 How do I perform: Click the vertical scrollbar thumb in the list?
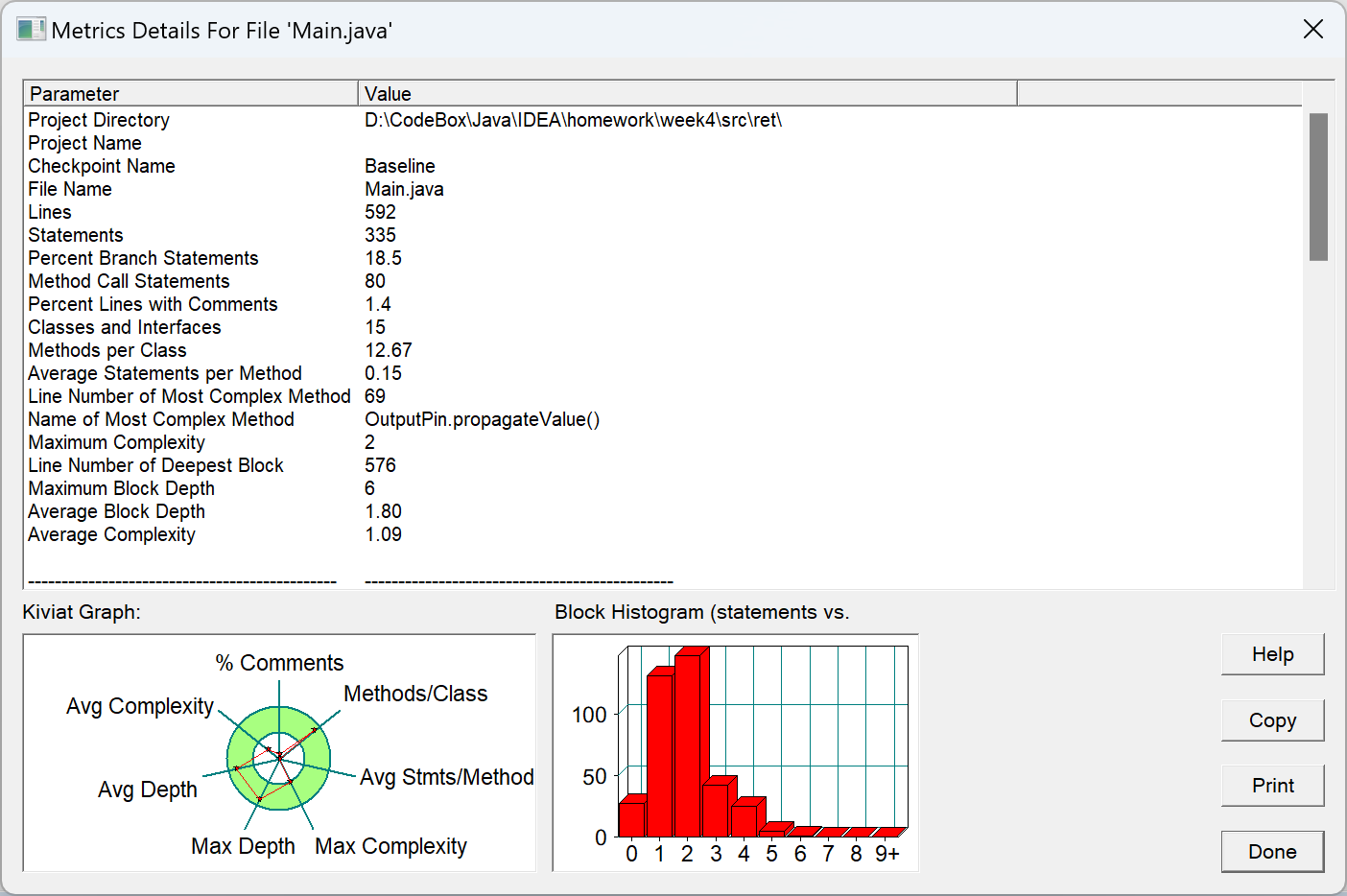point(1318,187)
